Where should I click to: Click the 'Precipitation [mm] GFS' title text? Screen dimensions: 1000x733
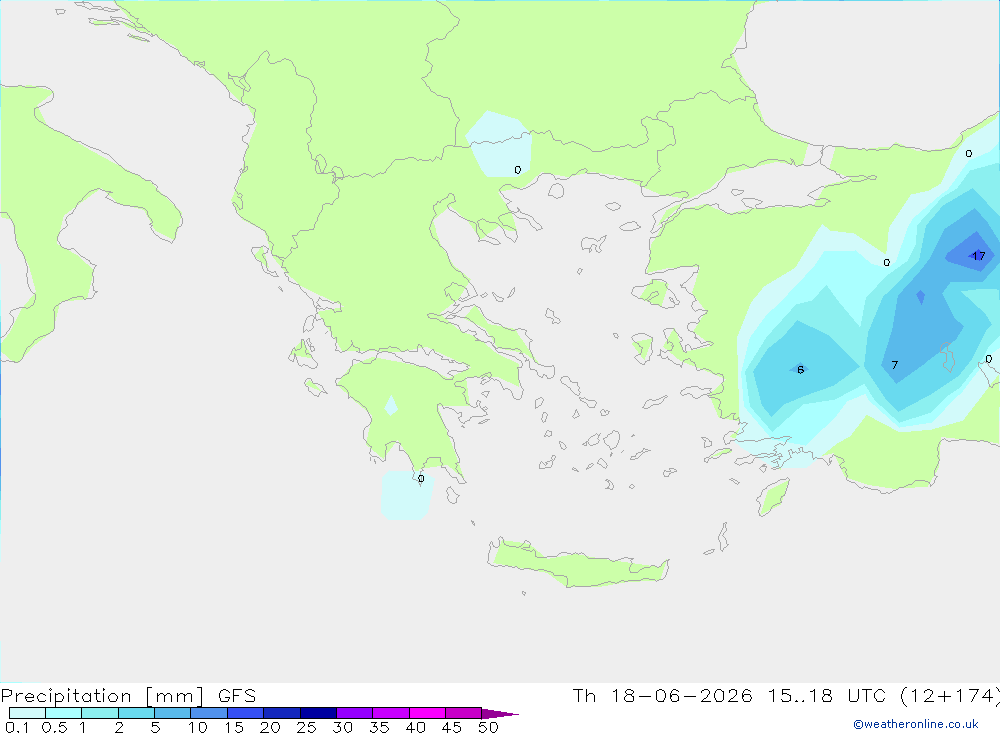pos(128,695)
